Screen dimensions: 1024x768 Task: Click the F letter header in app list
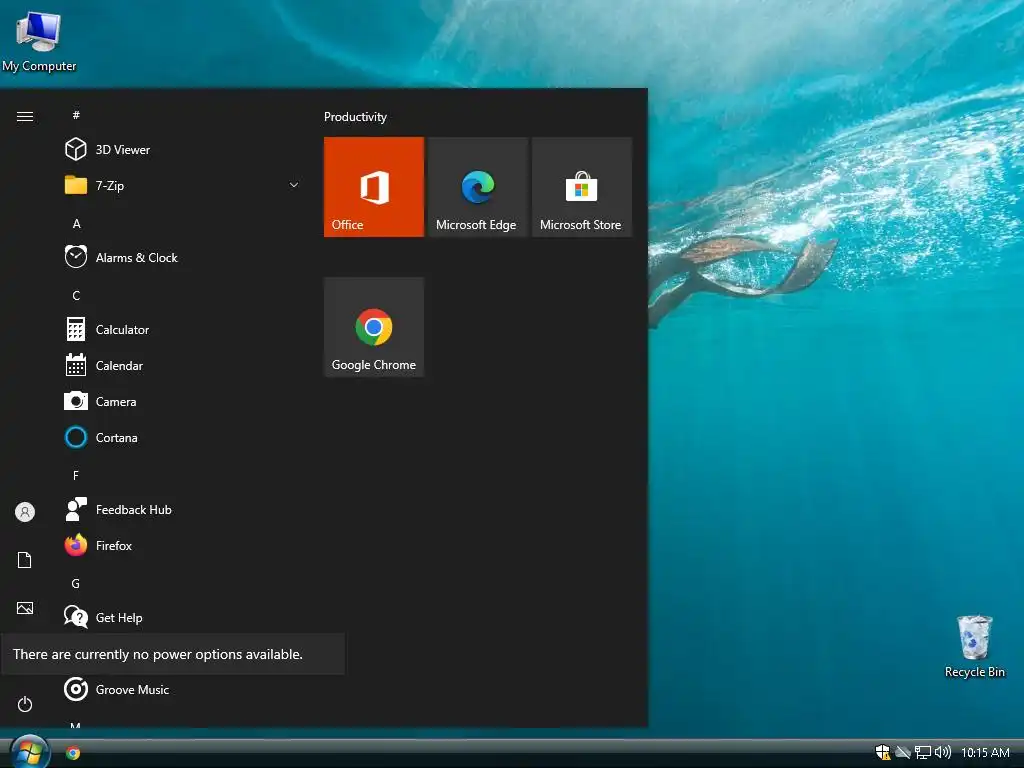(76, 475)
